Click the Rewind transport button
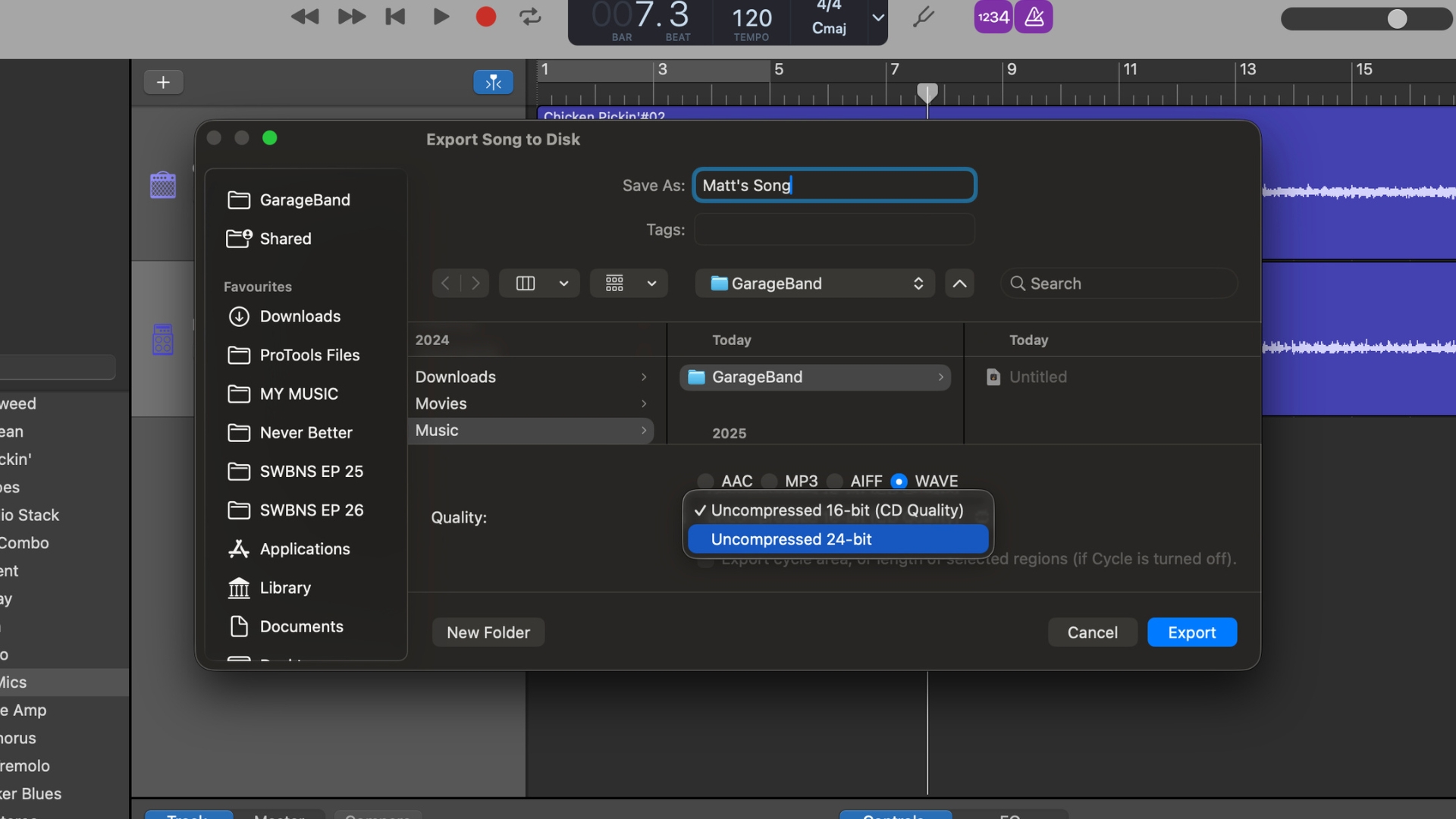This screenshot has width=1456, height=819. 305,17
